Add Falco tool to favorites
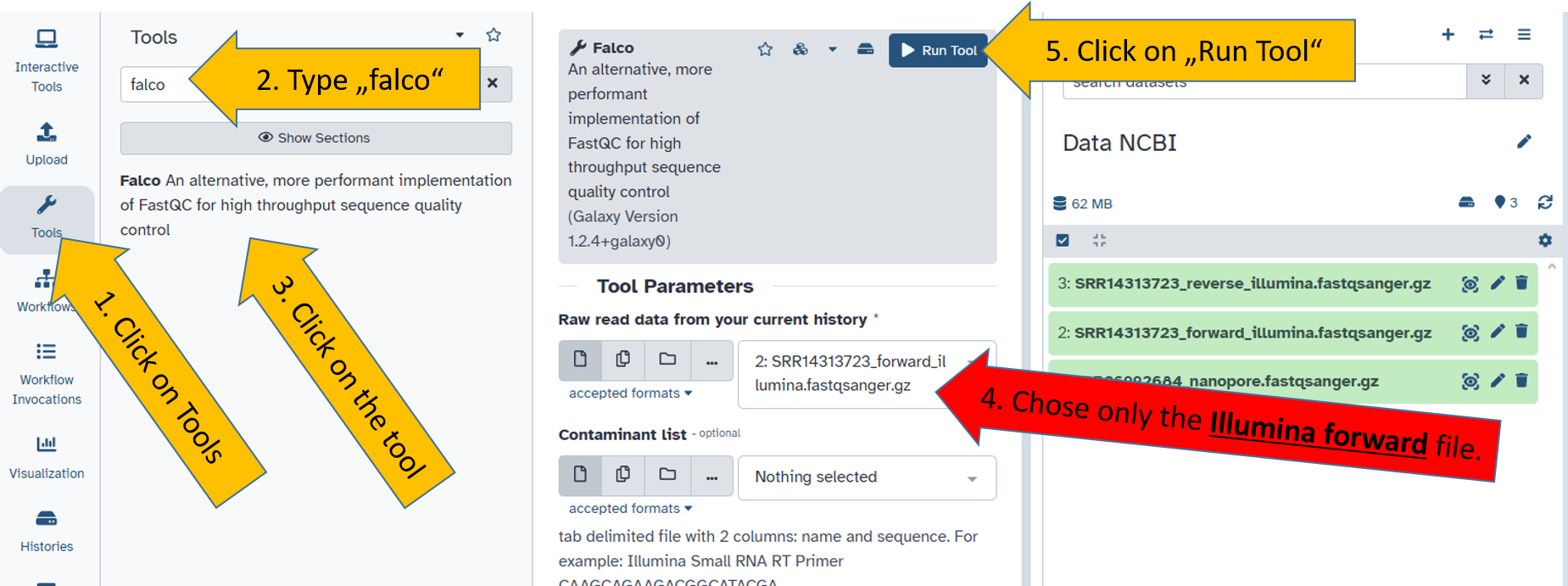Viewport: 1568px width, 586px height. click(765, 49)
